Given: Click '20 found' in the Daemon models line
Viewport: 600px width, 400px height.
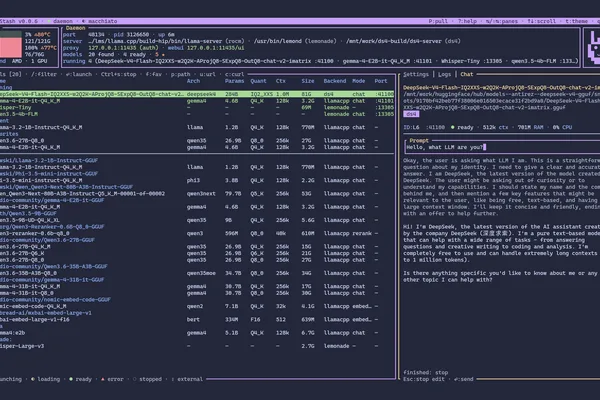Looking at the screenshot, I should click(x=101, y=54).
